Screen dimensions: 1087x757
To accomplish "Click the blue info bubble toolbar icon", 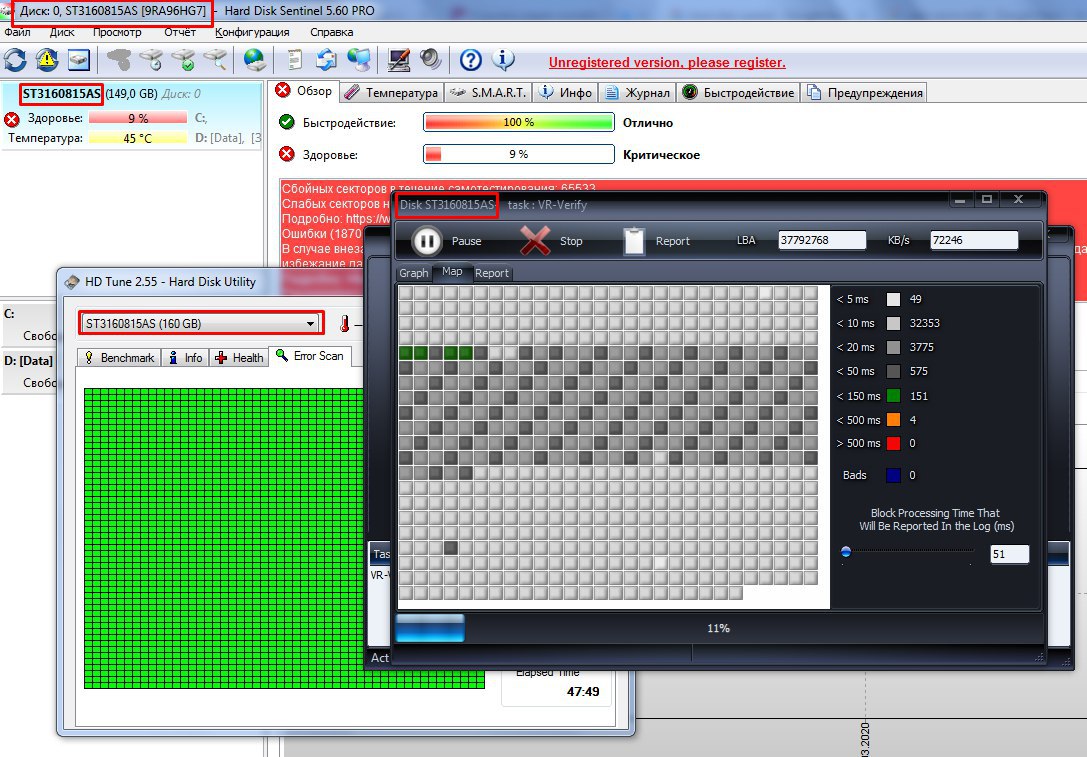I will pos(503,60).
